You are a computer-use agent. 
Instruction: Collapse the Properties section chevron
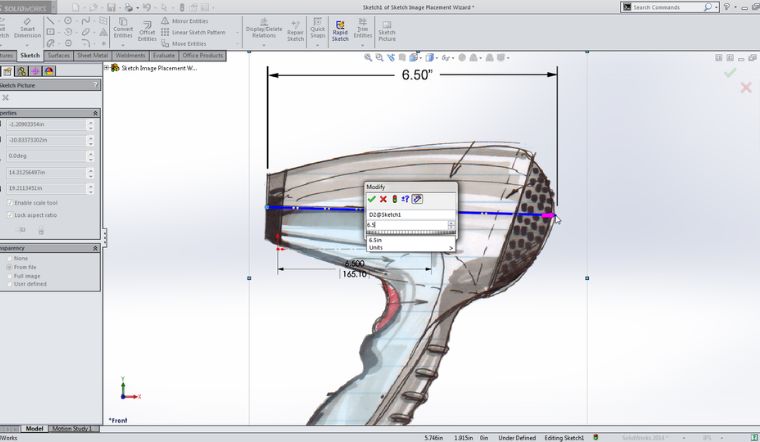pos(95,113)
